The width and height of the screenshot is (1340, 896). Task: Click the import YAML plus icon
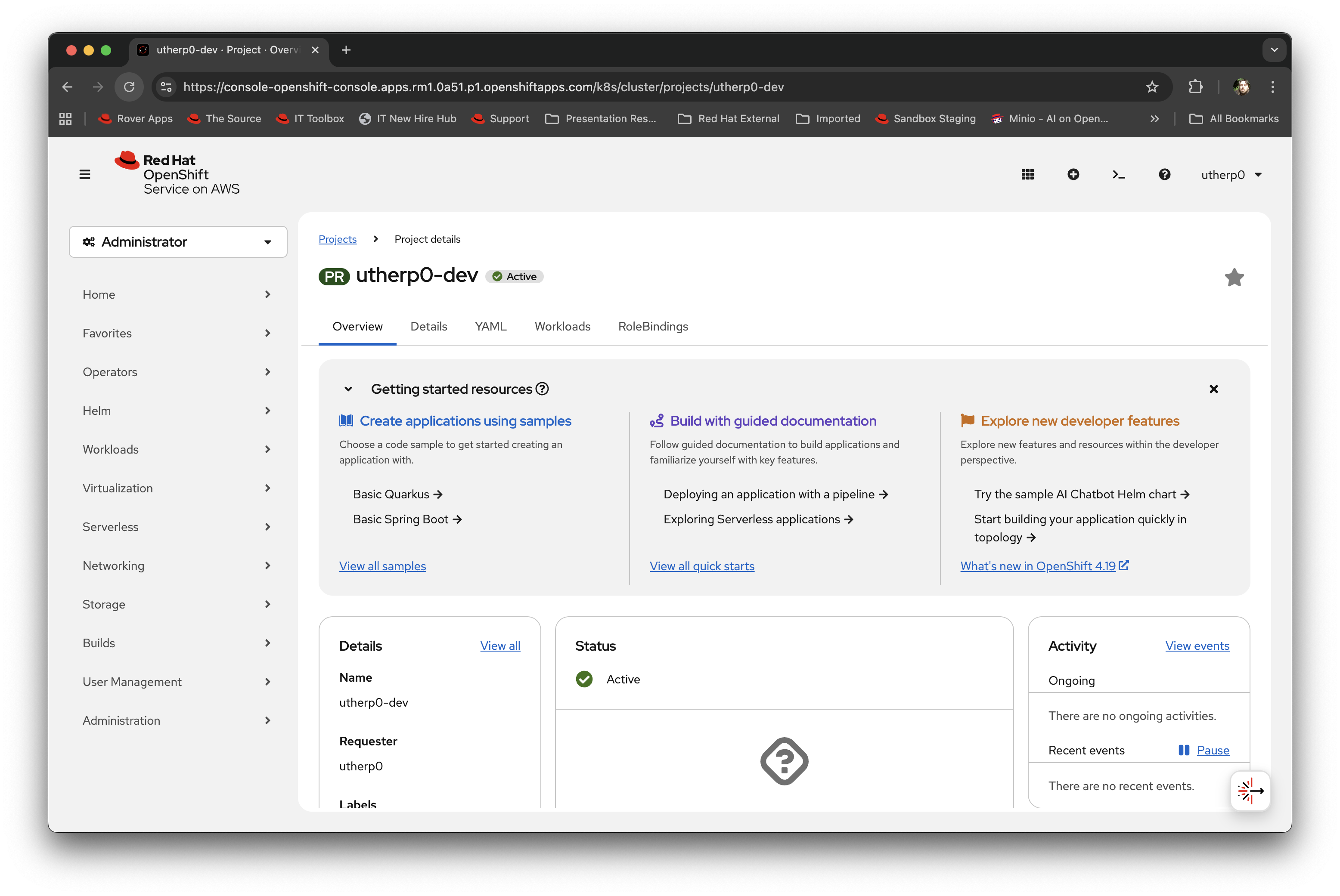pos(1073,174)
